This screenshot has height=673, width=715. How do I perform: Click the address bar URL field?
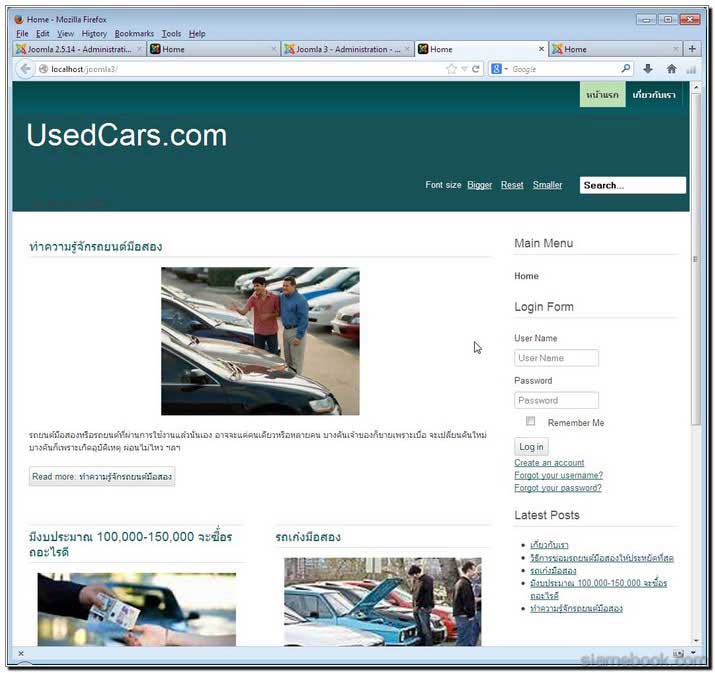tap(246, 69)
